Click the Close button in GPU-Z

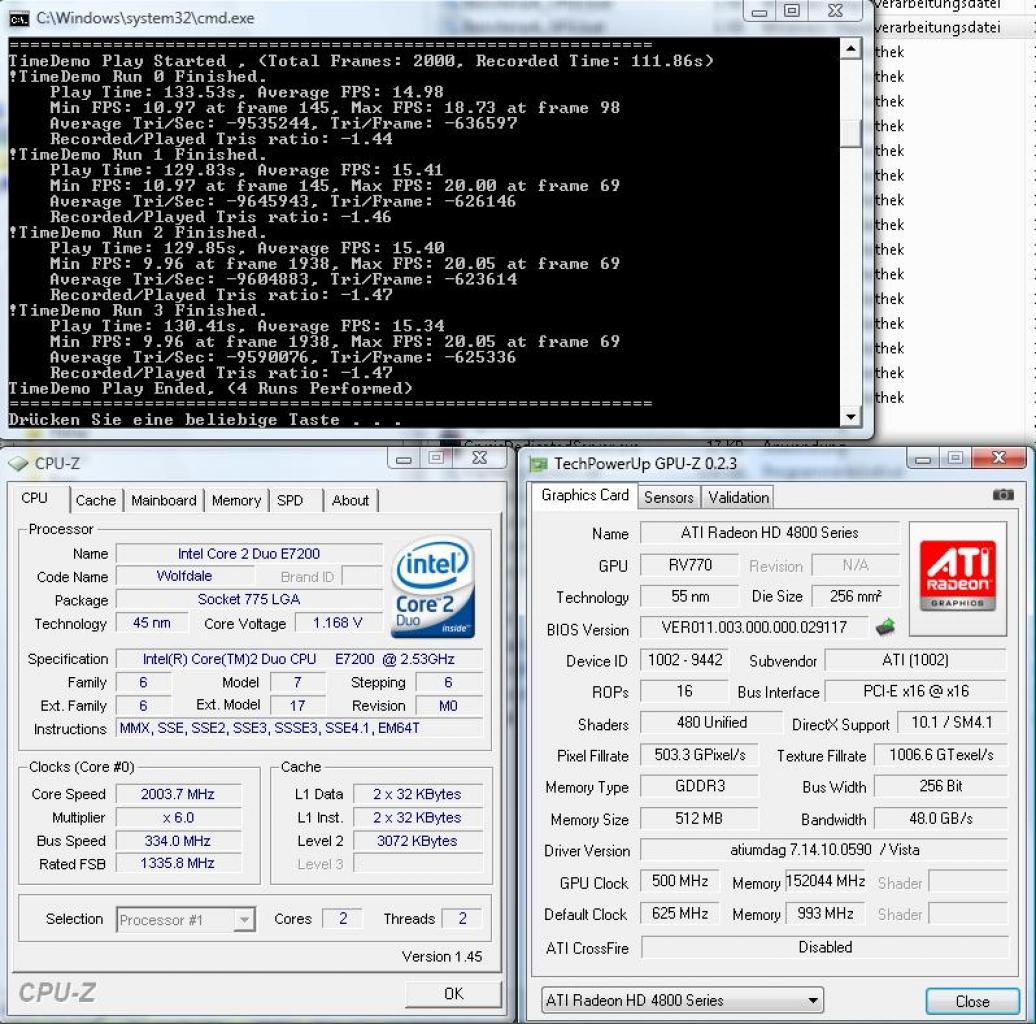[973, 1002]
